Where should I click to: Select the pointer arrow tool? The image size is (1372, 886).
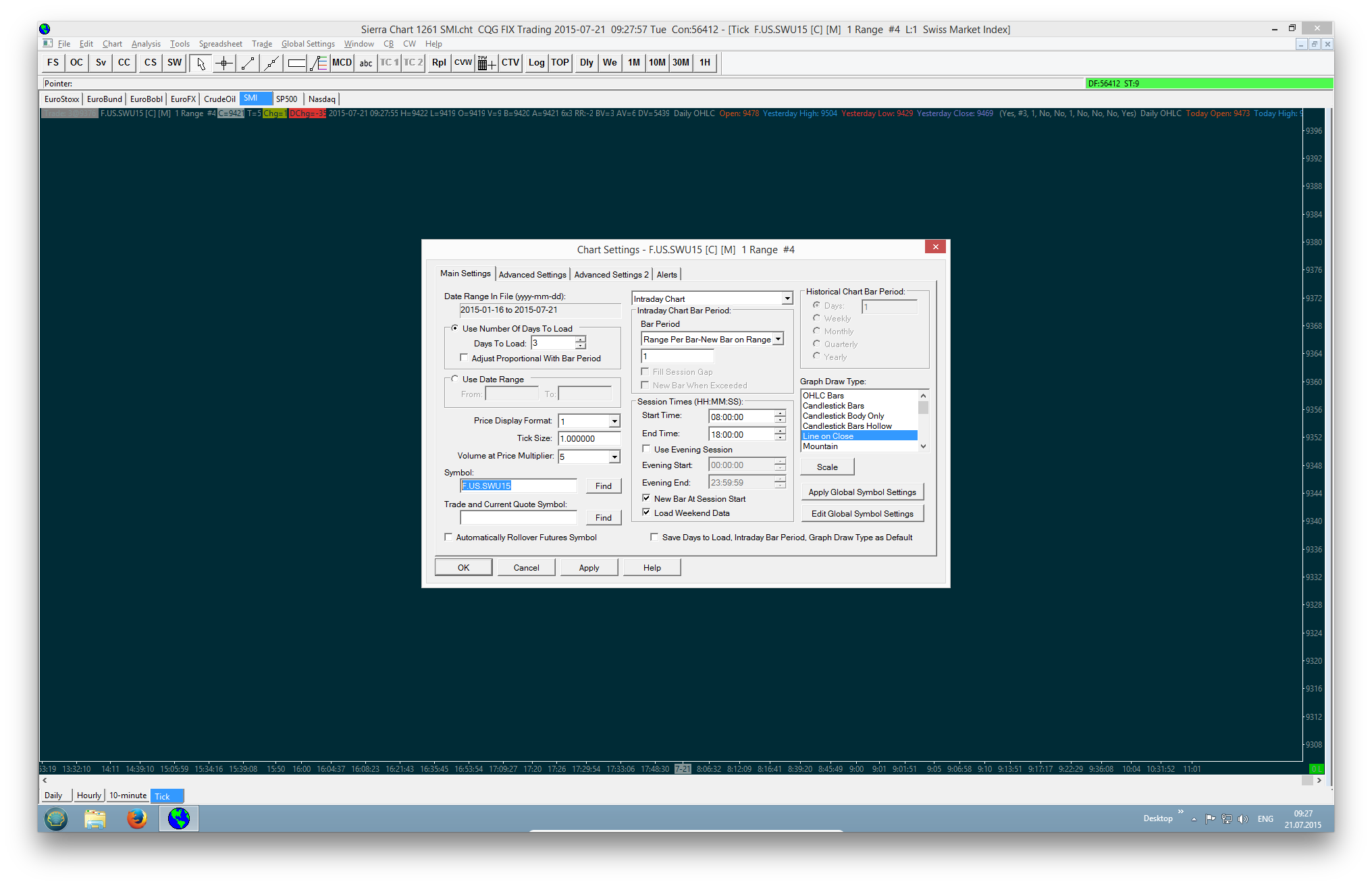tap(201, 63)
